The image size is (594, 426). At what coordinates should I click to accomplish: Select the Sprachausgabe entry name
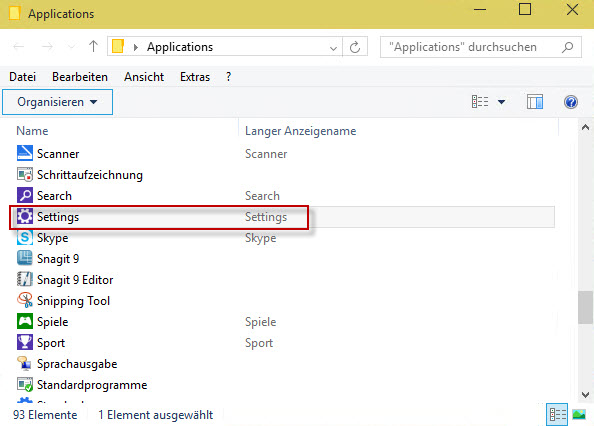pos(77,364)
